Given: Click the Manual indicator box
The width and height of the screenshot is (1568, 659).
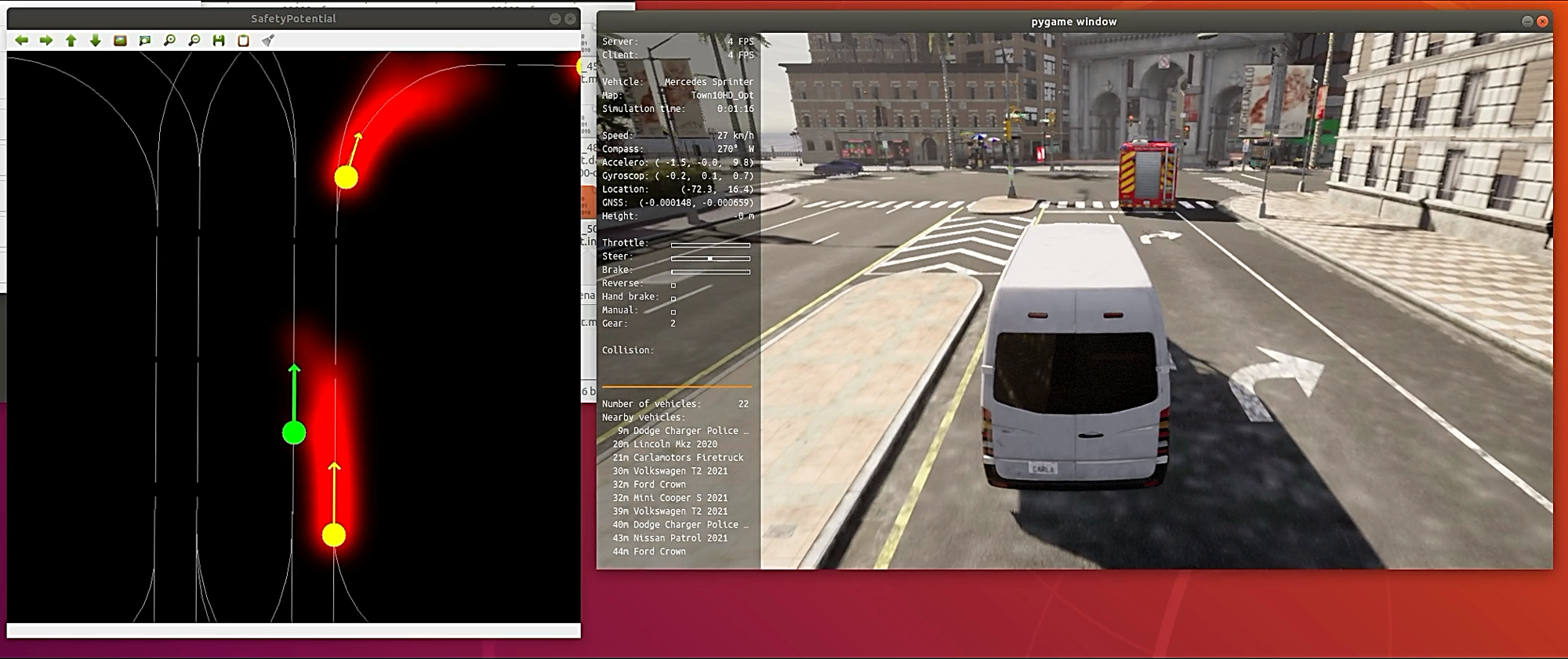Looking at the screenshot, I should tap(673, 312).
